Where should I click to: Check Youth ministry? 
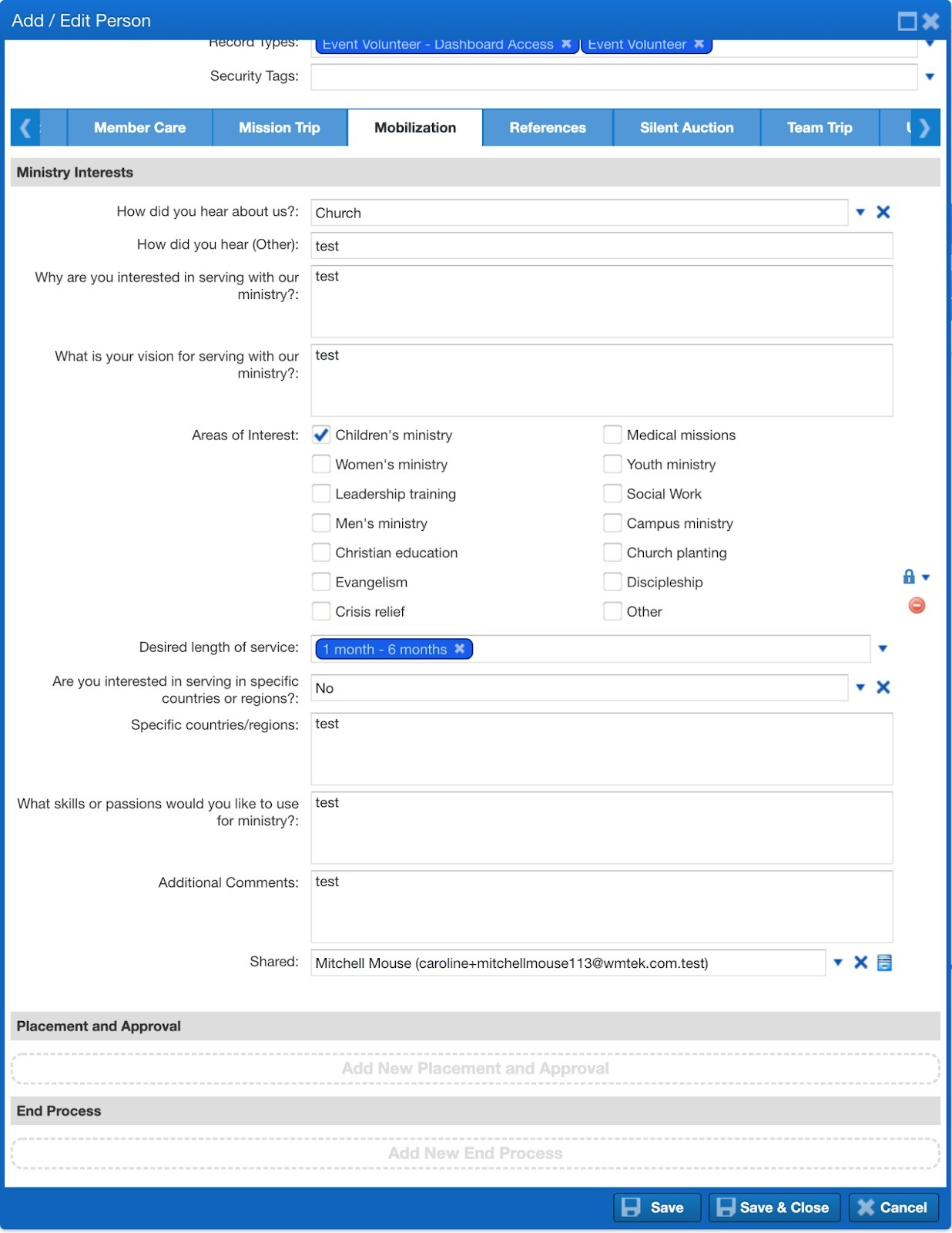tap(612, 465)
